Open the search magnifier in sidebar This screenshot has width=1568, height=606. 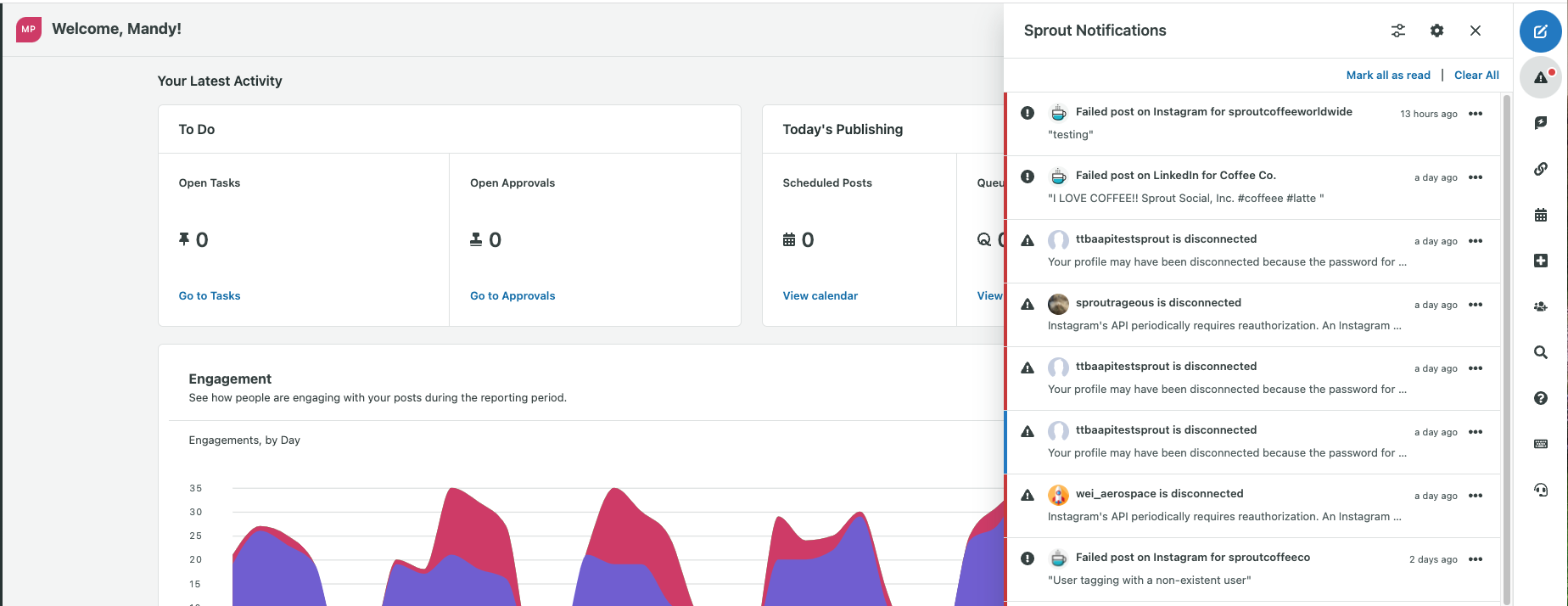pyautogui.click(x=1541, y=352)
